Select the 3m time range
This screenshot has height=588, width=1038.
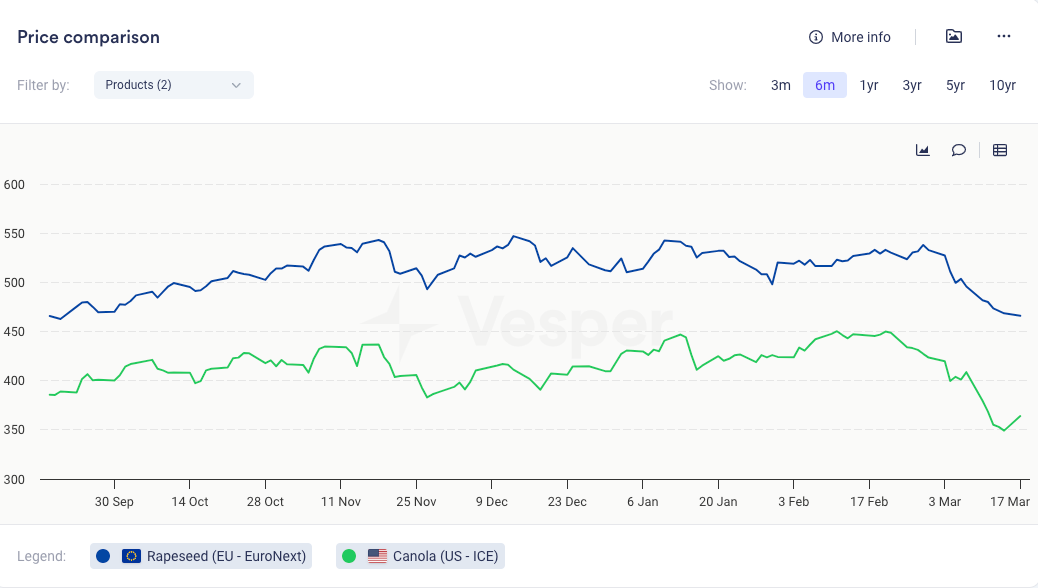pos(781,85)
